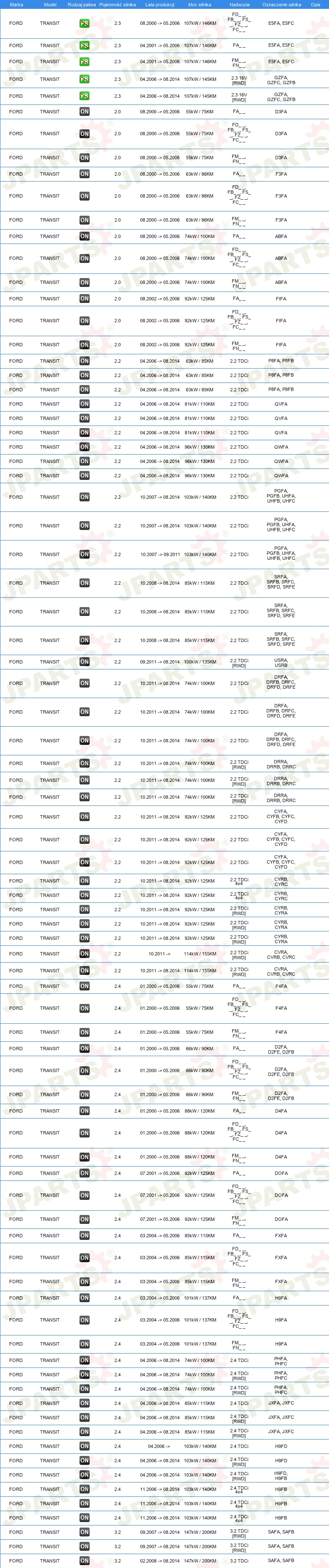This screenshot has width=329, height=1568.
Task: Click 88kW / 120KM in FM__ D4FA row
Action: [x=199, y=1156]
